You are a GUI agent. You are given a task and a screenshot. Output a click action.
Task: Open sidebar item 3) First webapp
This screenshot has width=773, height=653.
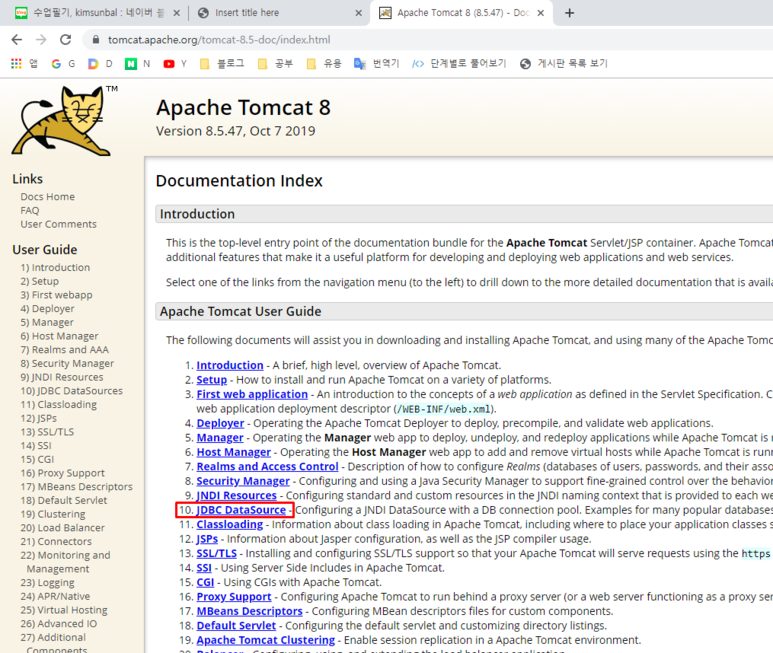pyautogui.click(x=56, y=295)
